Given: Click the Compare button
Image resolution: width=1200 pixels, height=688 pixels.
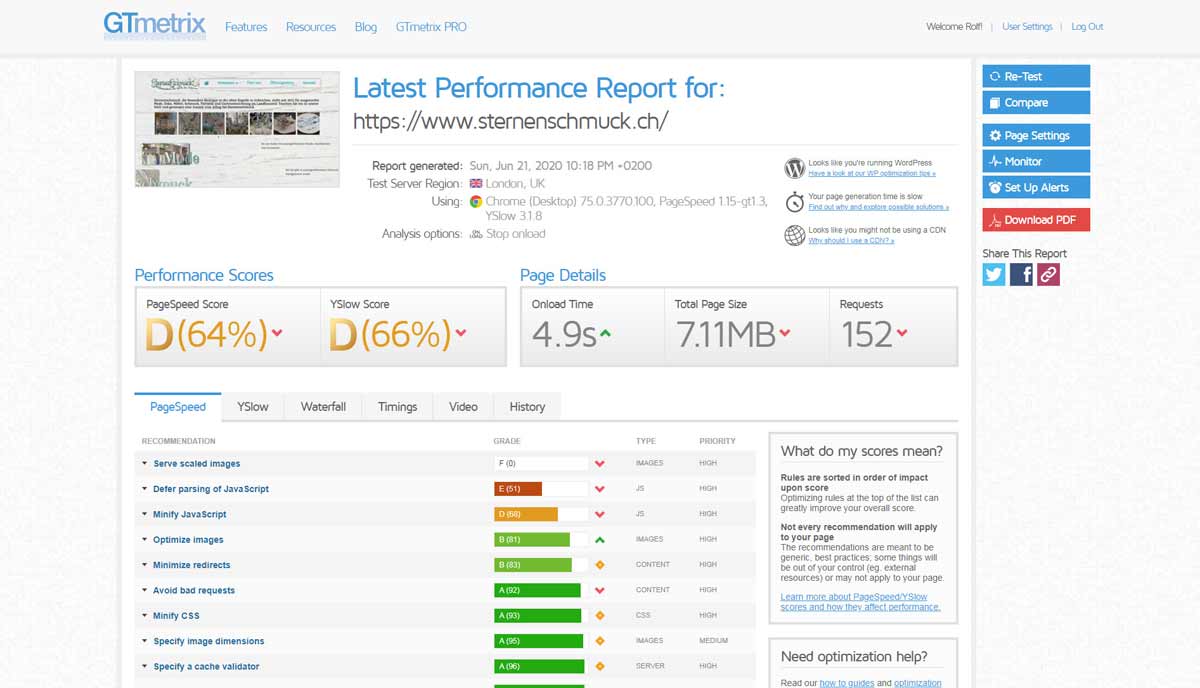Looking at the screenshot, I should (1036, 102).
